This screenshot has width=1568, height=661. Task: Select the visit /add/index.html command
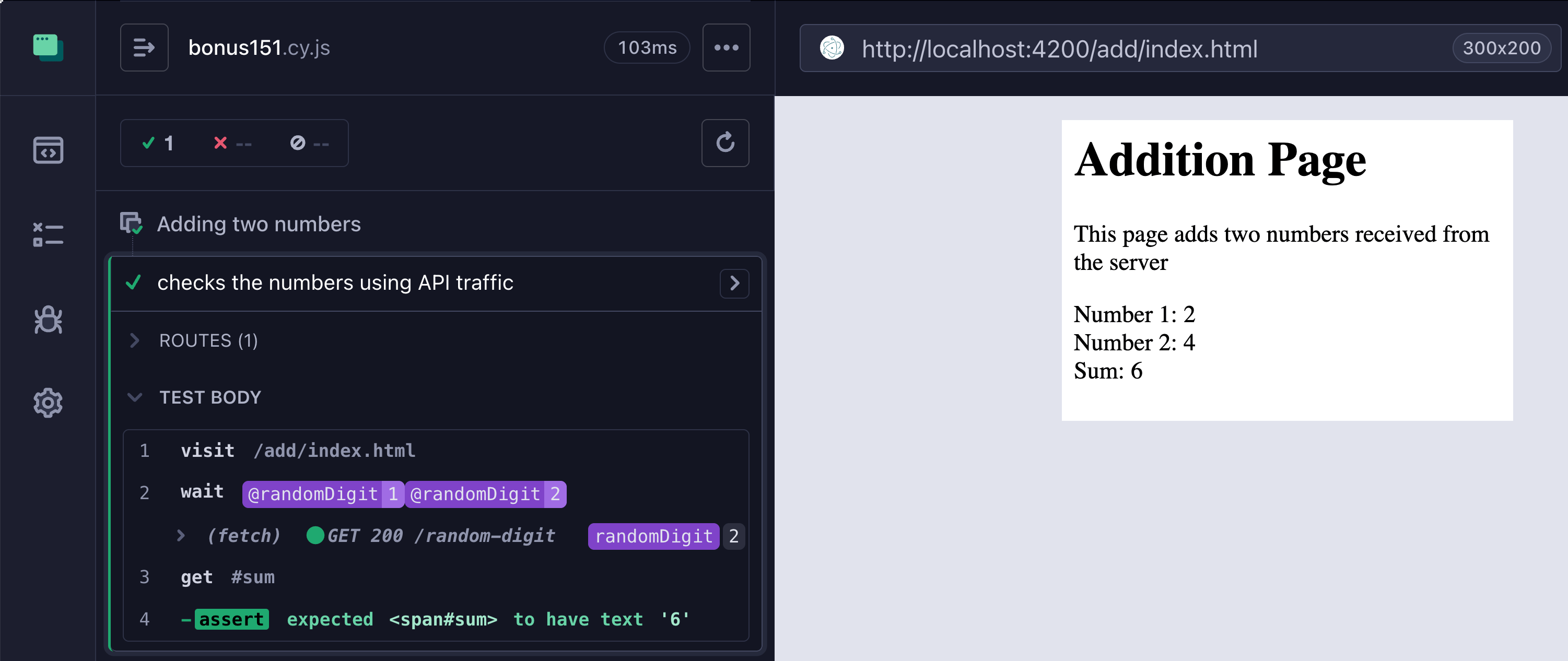pos(298,451)
